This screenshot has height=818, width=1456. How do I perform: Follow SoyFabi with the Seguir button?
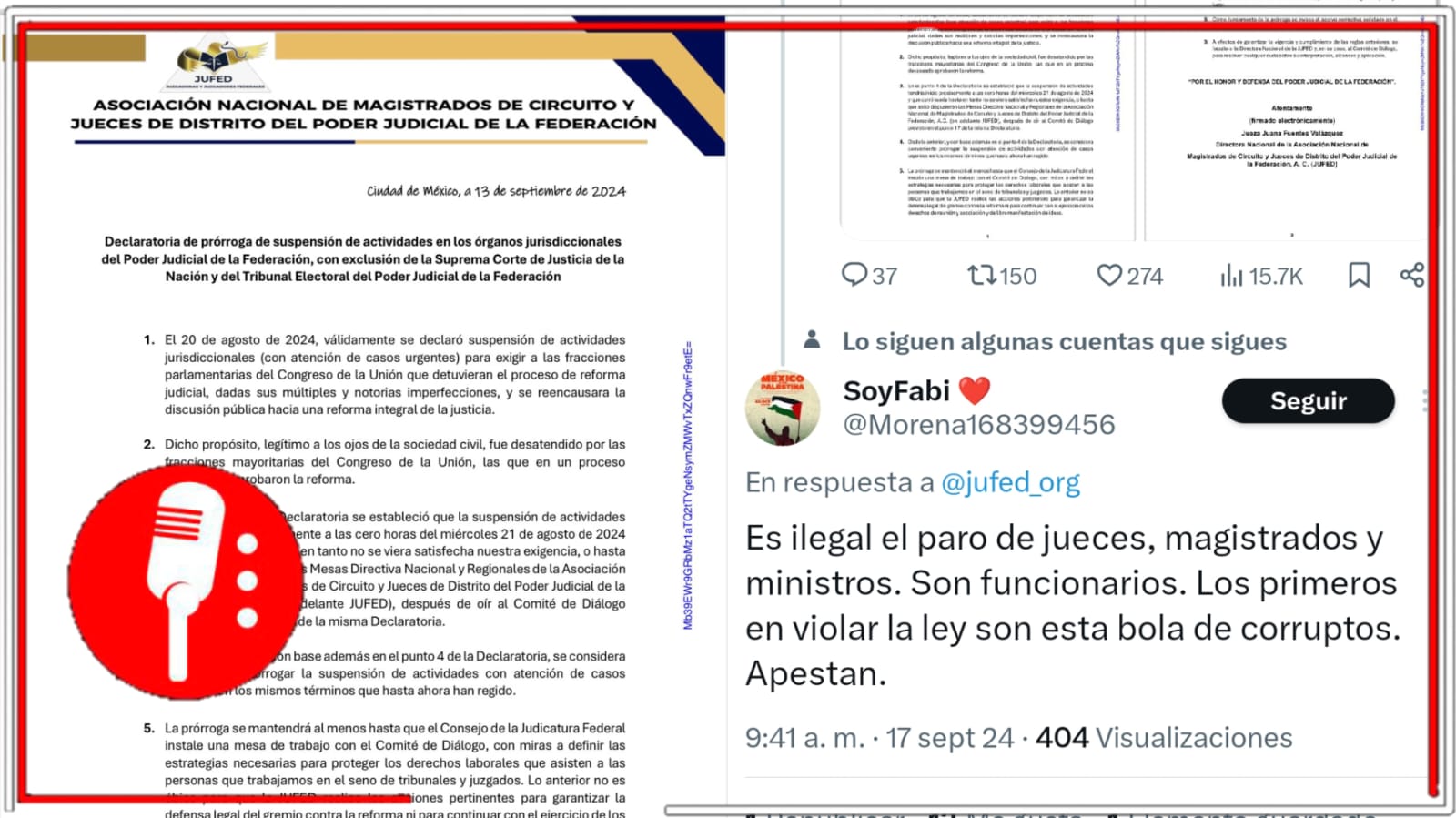1308,401
